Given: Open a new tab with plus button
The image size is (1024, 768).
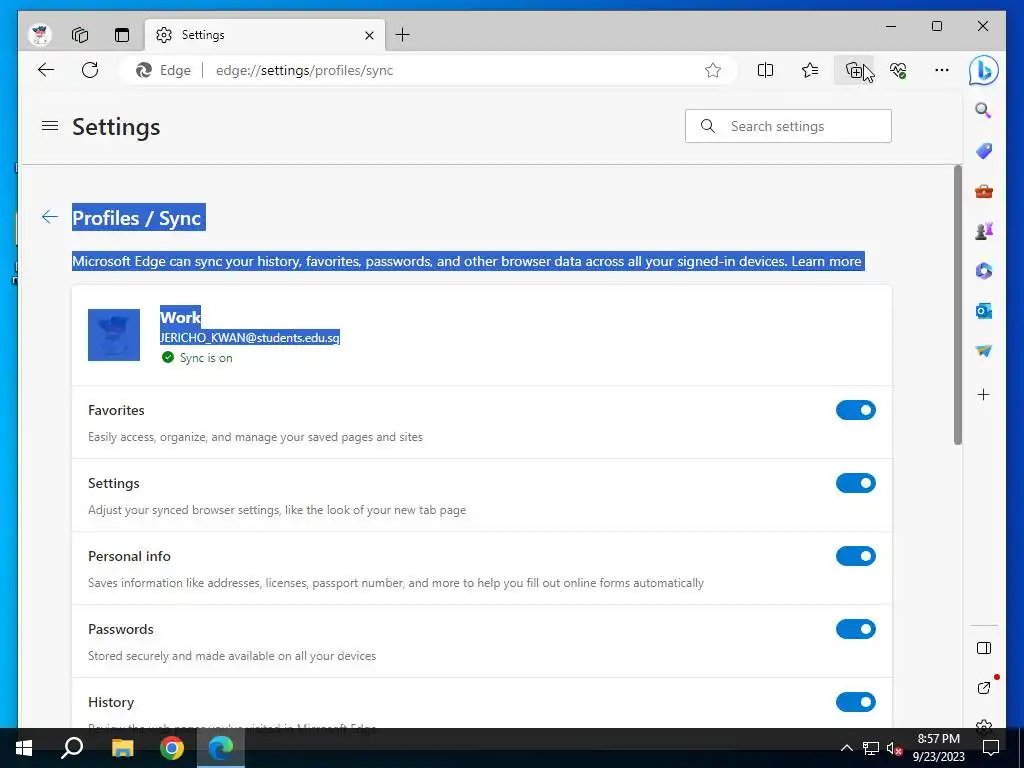Looking at the screenshot, I should pyautogui.click(x=402, y=35).
